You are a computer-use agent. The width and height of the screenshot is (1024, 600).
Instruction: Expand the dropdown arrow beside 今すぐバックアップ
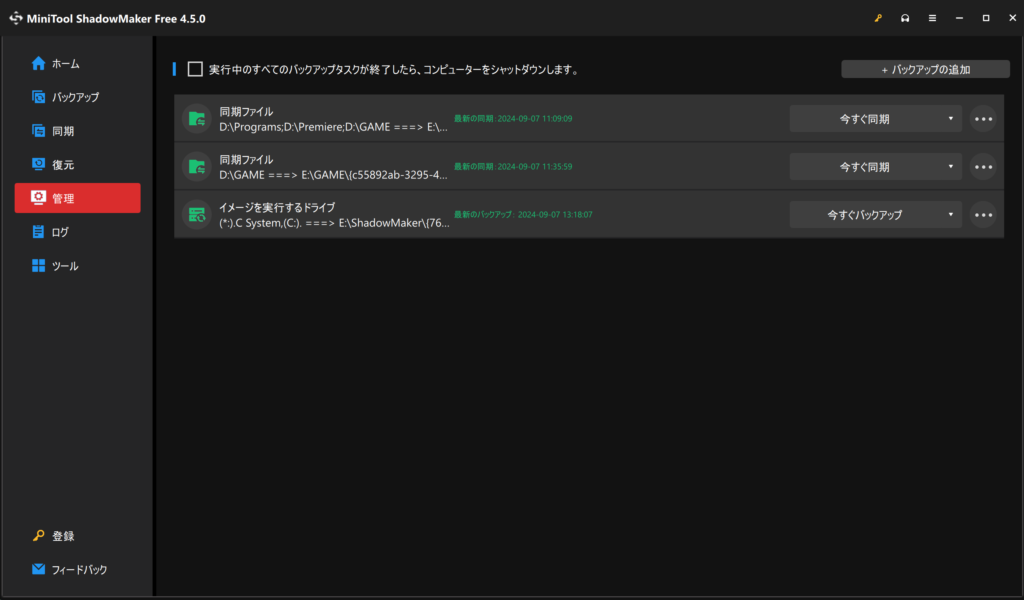pyautogui.click(x=951, y=215)
